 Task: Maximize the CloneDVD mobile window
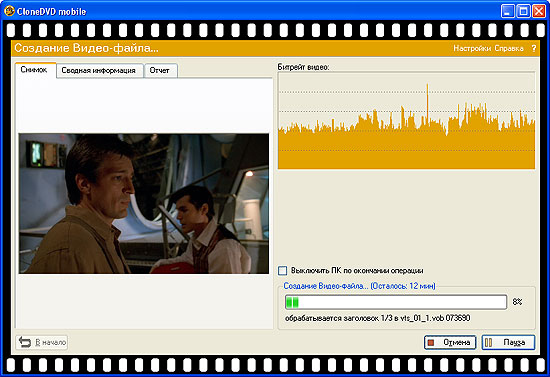pyautogui.click(x=523, y=11)
